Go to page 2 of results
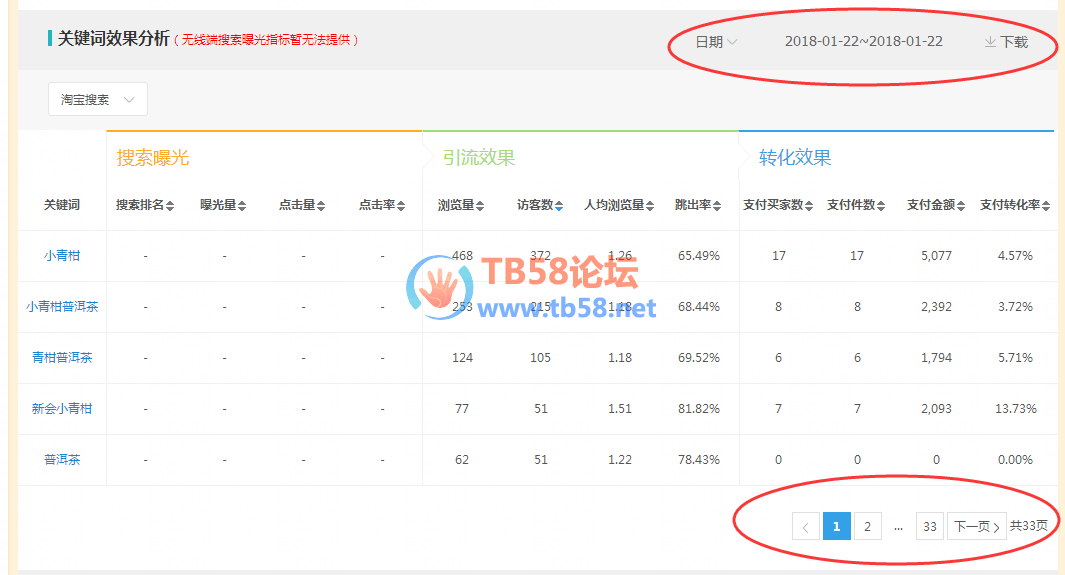 coord(867,526)
